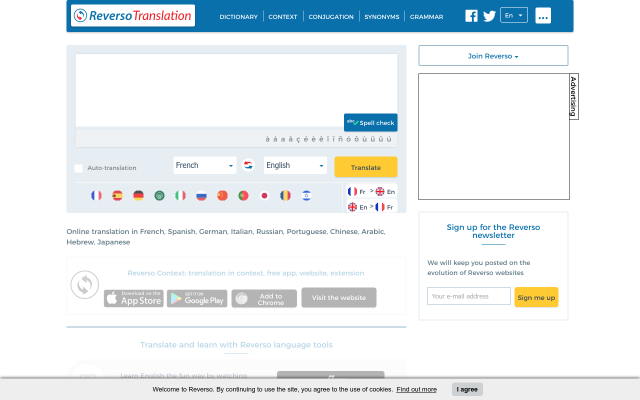The height and width of the screenshot is (400, 640).
Task: Click Add to Chrome button
Action: (264, 298)
